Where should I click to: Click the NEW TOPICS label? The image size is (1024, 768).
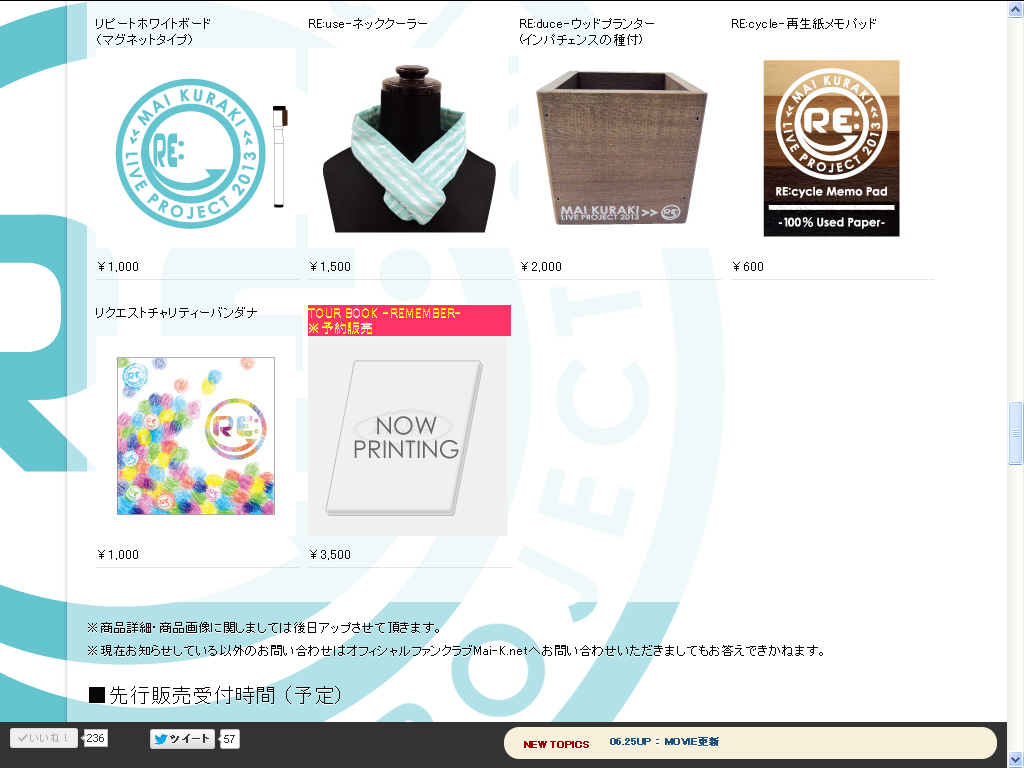tap(556, 744)
